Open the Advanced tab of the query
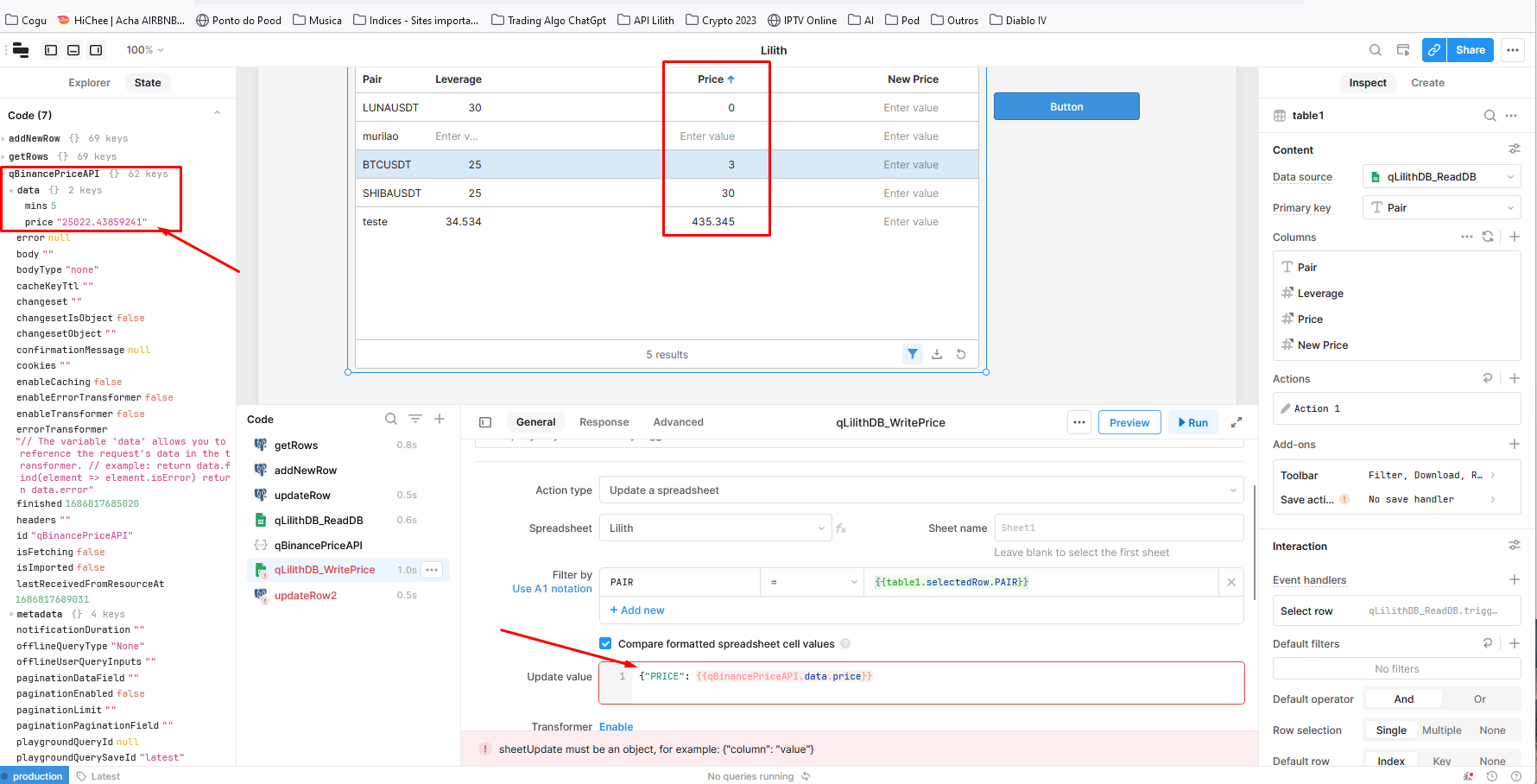The height and width of the screenshot is (784, 1537). 678,422
